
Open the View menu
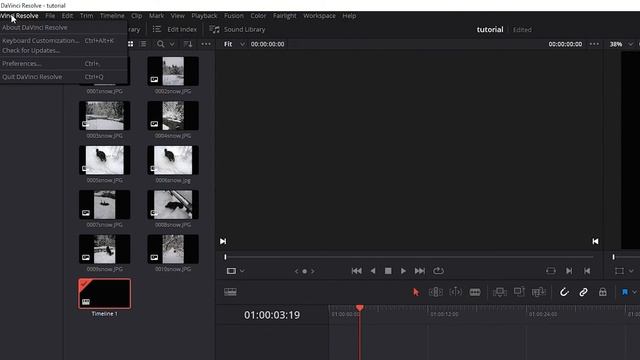point(178,16)
